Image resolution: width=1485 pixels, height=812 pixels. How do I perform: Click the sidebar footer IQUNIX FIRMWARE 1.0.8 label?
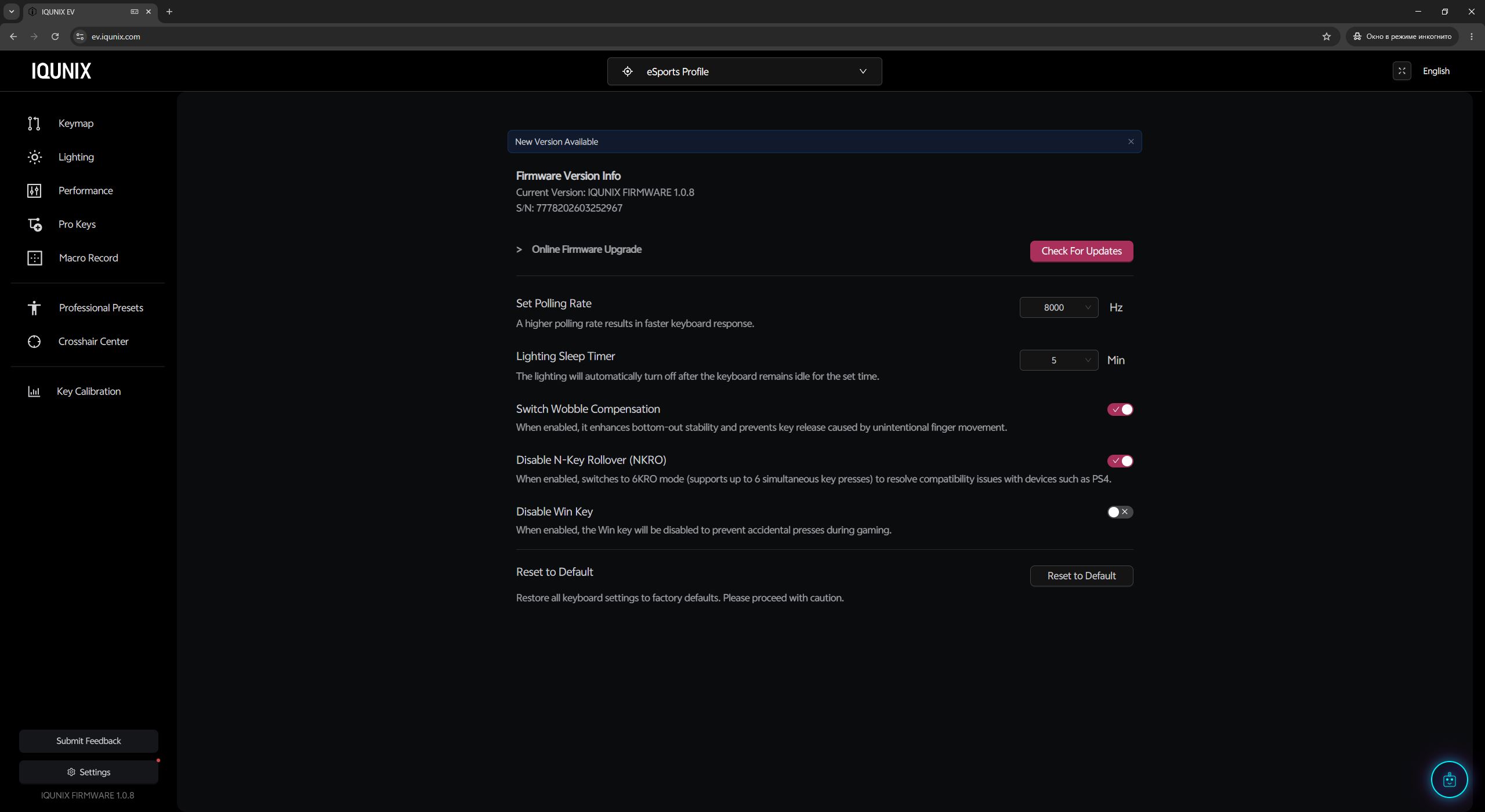pyautogui.click(x=88, y=795)
